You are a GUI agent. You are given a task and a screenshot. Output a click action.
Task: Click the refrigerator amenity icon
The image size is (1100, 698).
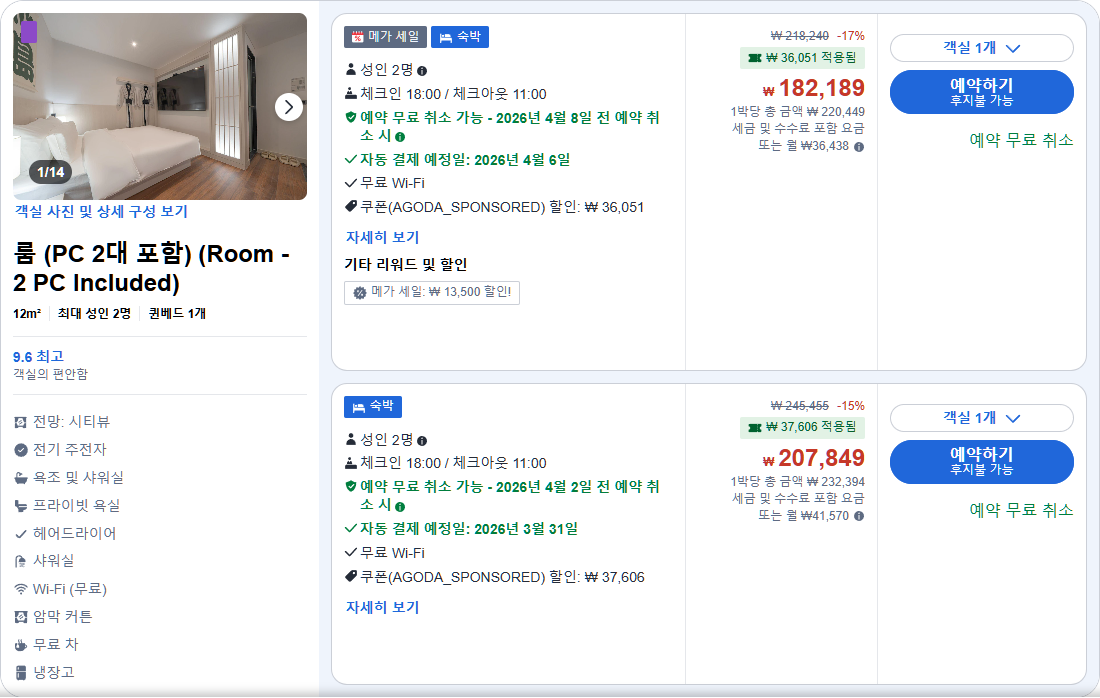coord(20,671)
